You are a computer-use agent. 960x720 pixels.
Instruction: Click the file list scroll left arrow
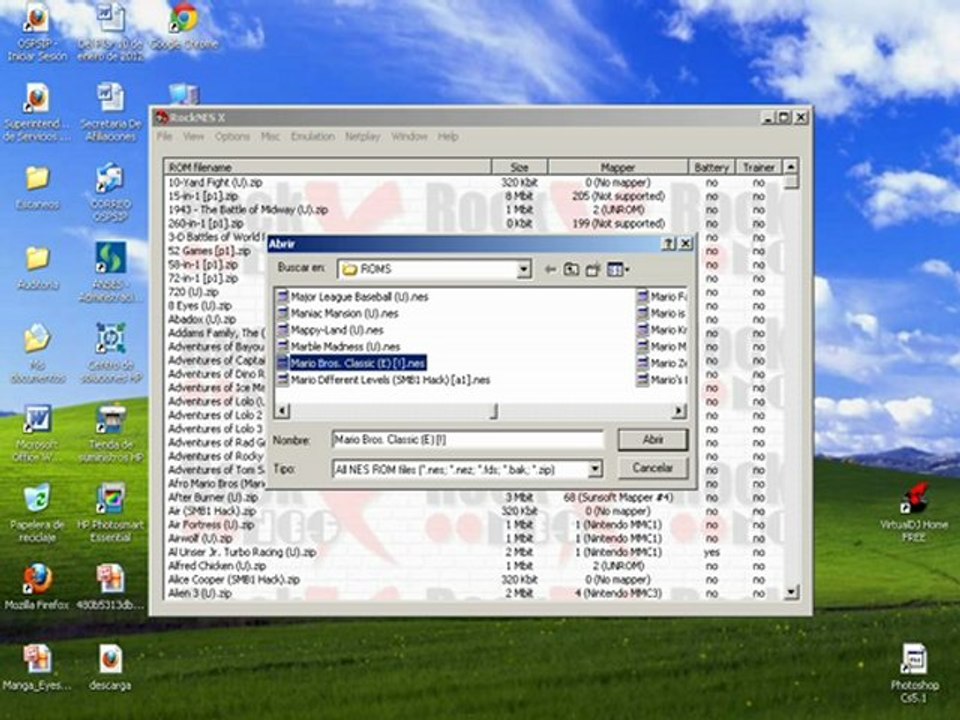282,411
